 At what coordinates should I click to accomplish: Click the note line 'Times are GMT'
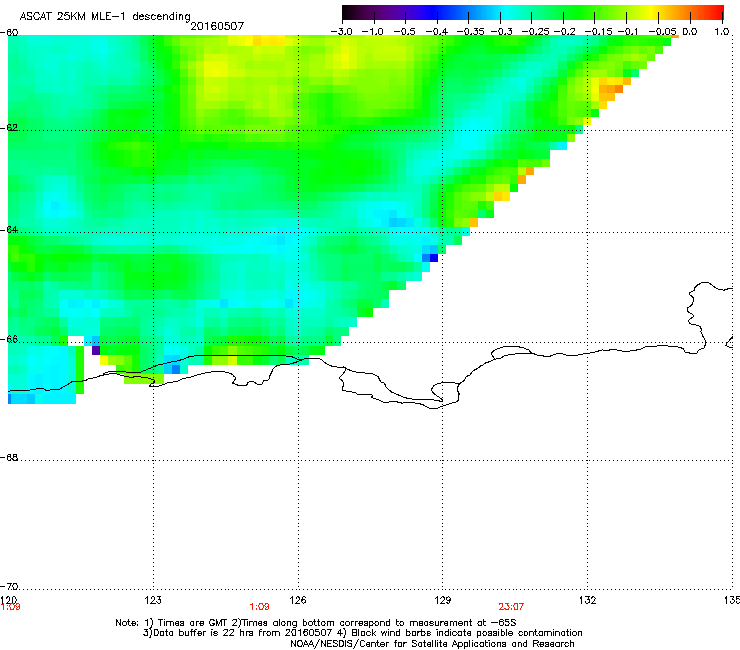(x=316, y=623)
